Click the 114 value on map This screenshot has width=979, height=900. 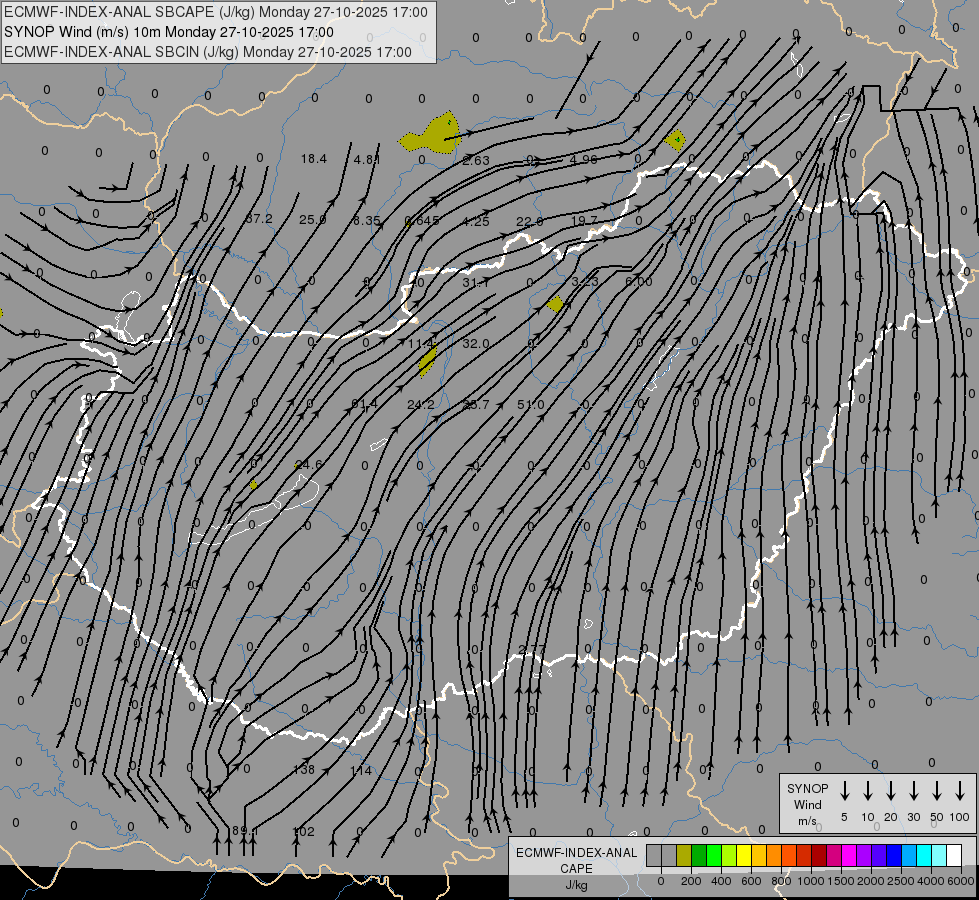(x=361, y=770)
